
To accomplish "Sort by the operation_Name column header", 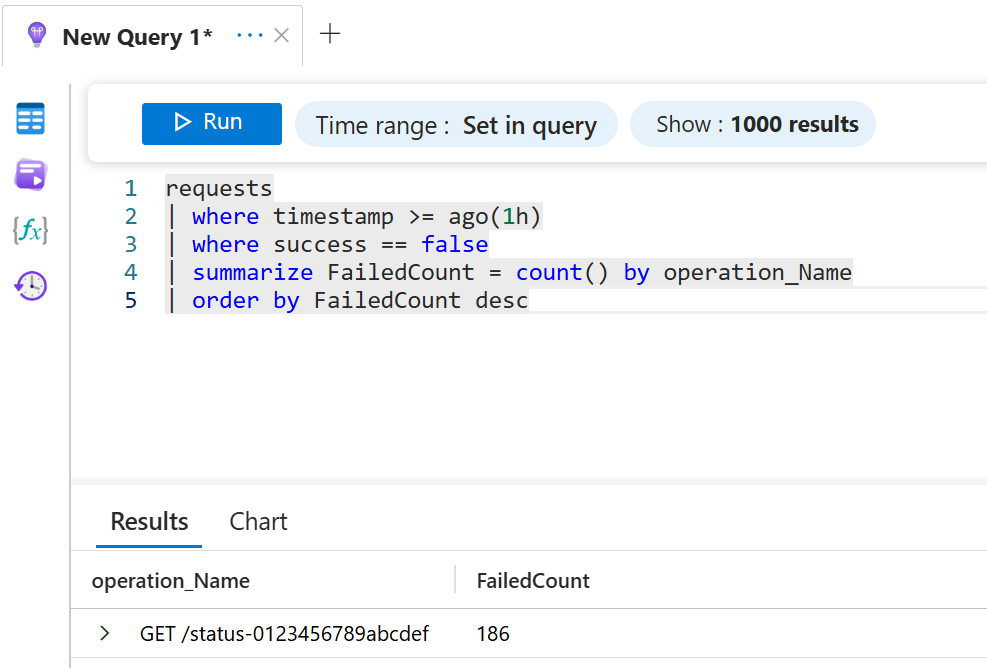I will tap(171, 581).
